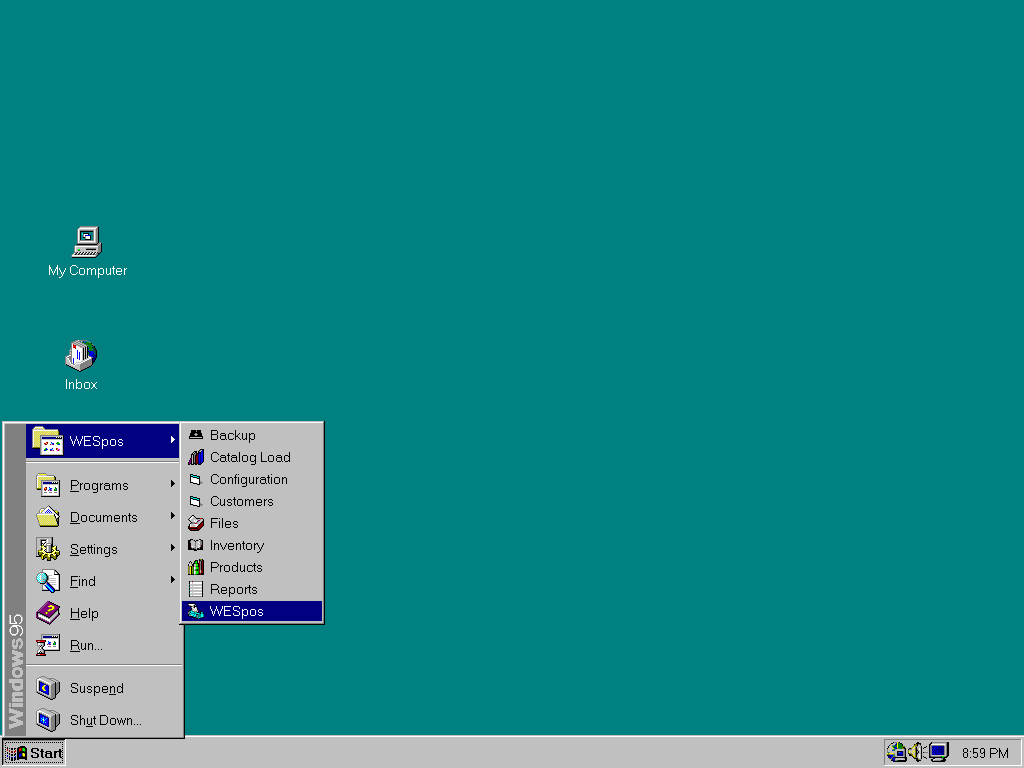
Task: Expand the Find submenu arrow
Action: (x=172, y=580)
